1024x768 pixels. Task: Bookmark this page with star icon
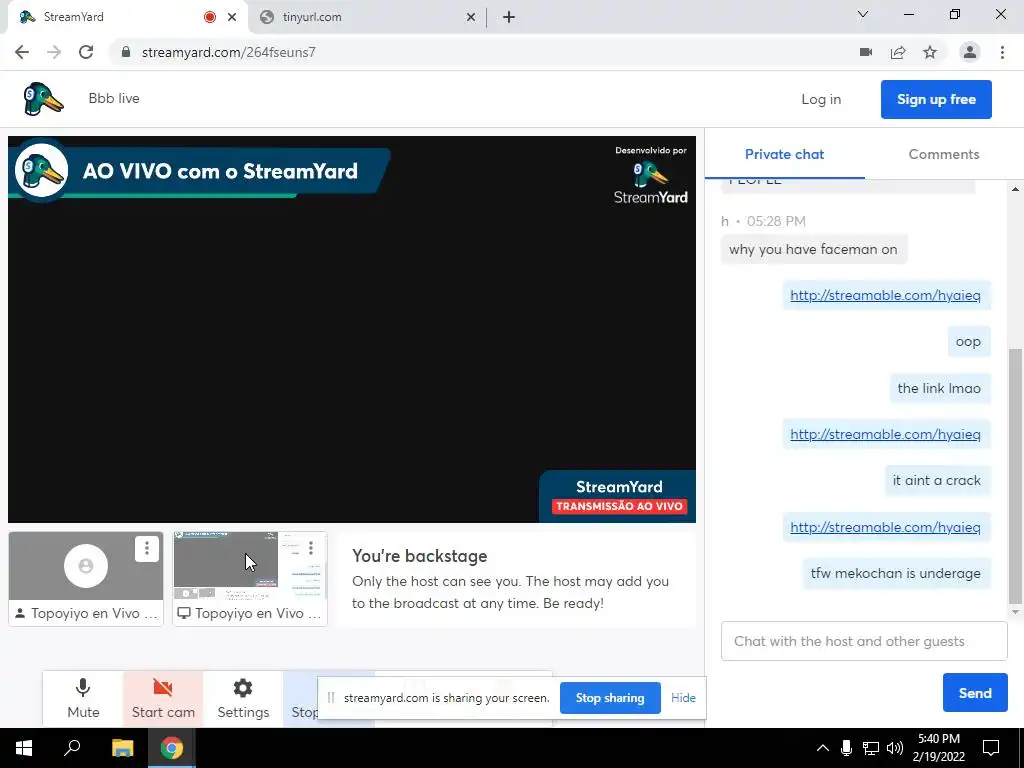coord(930,52)
